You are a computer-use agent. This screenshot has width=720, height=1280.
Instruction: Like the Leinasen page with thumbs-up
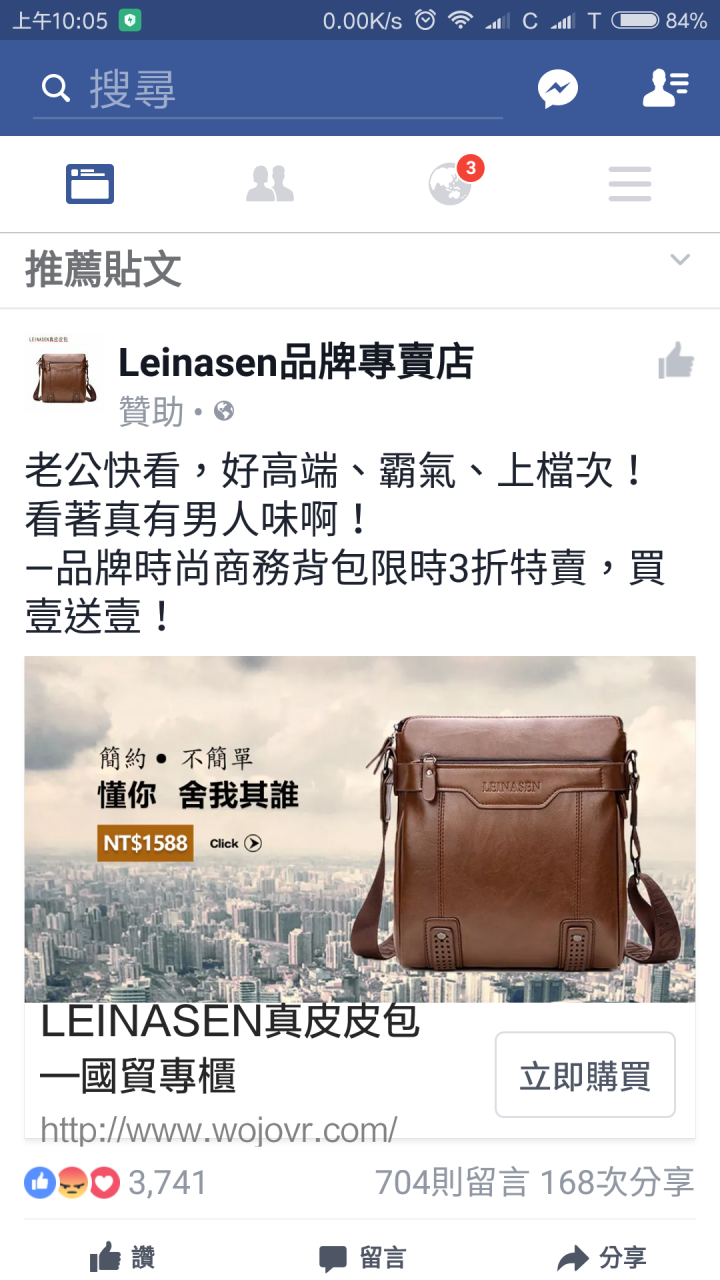click(676, 361)
